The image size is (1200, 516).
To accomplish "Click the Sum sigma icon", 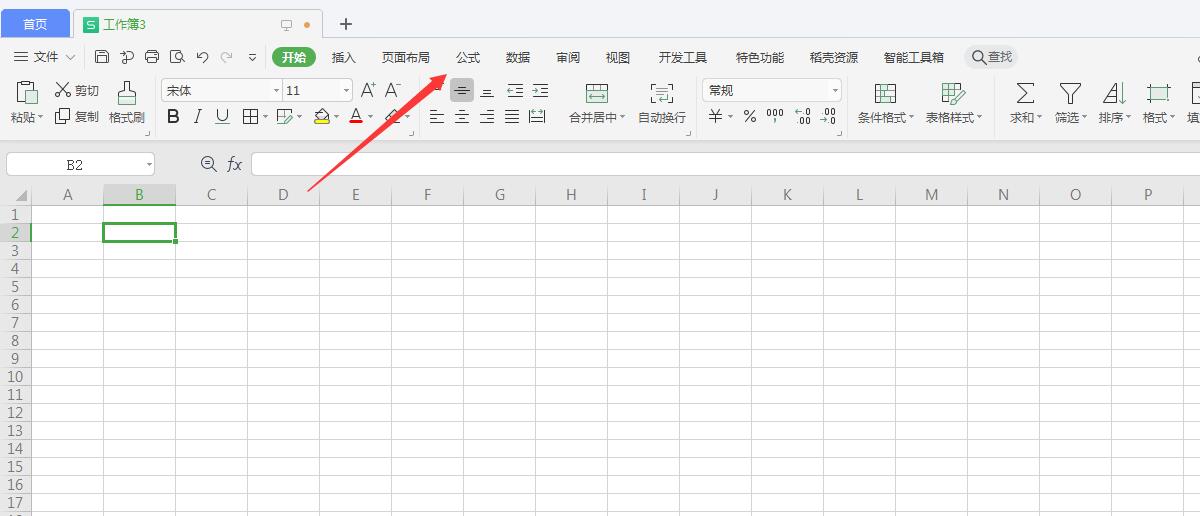I will tap(1025, 93).
